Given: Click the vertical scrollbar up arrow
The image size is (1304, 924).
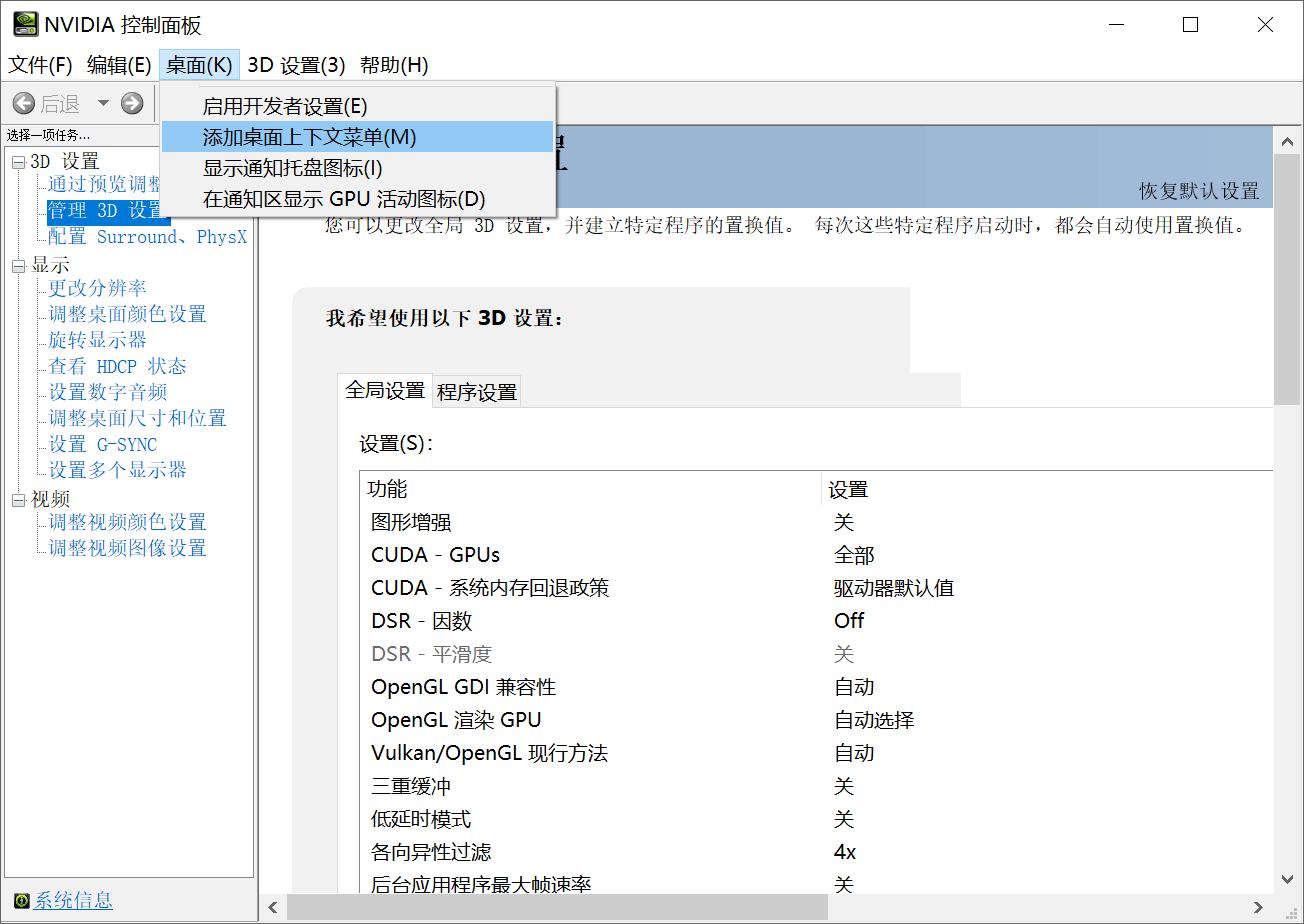Looking at the screenshot, I should click(1288, 141).
